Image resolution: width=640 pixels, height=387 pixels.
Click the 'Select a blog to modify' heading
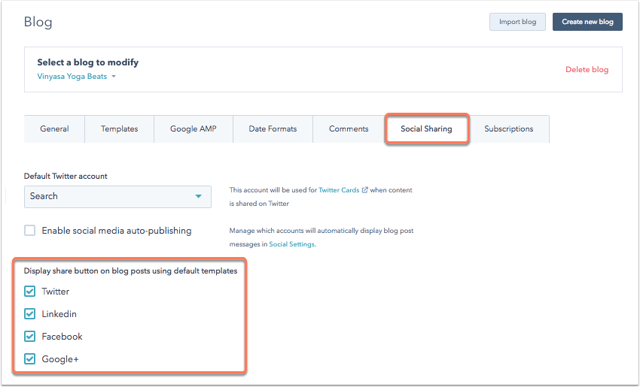88,62
